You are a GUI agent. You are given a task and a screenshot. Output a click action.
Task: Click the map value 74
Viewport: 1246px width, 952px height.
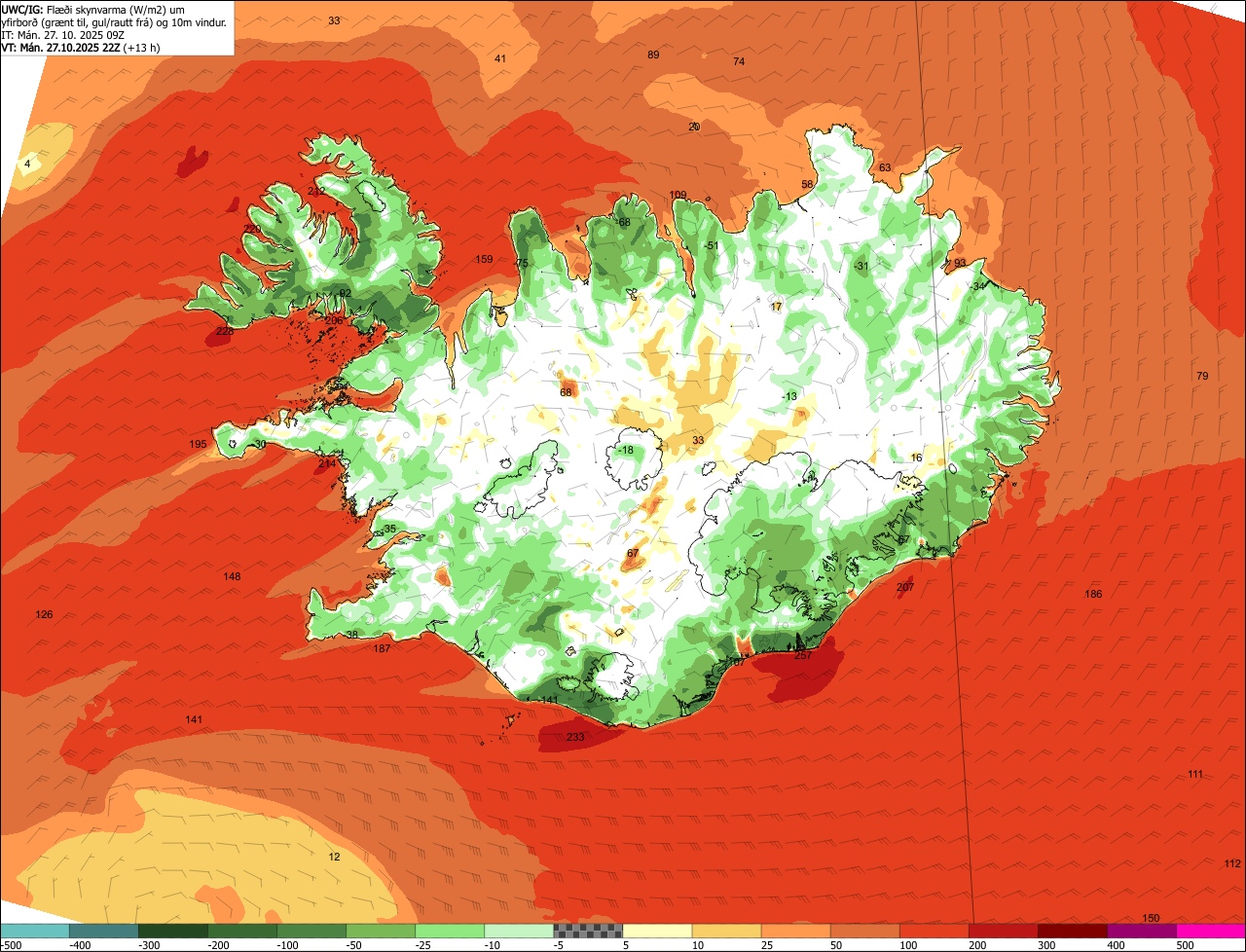(739, 62)
